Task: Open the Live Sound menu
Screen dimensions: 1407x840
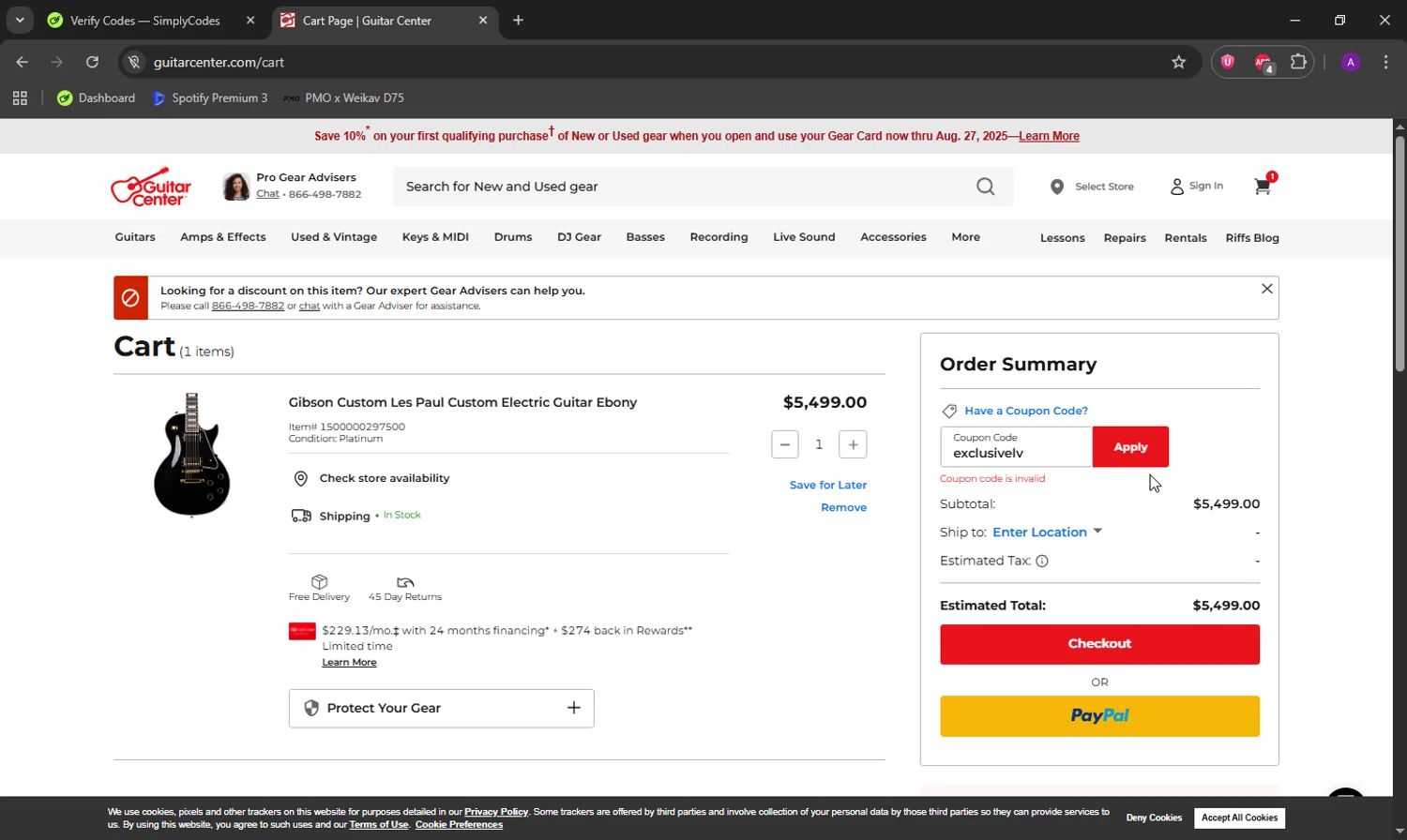Action: [x=804, y=237]
